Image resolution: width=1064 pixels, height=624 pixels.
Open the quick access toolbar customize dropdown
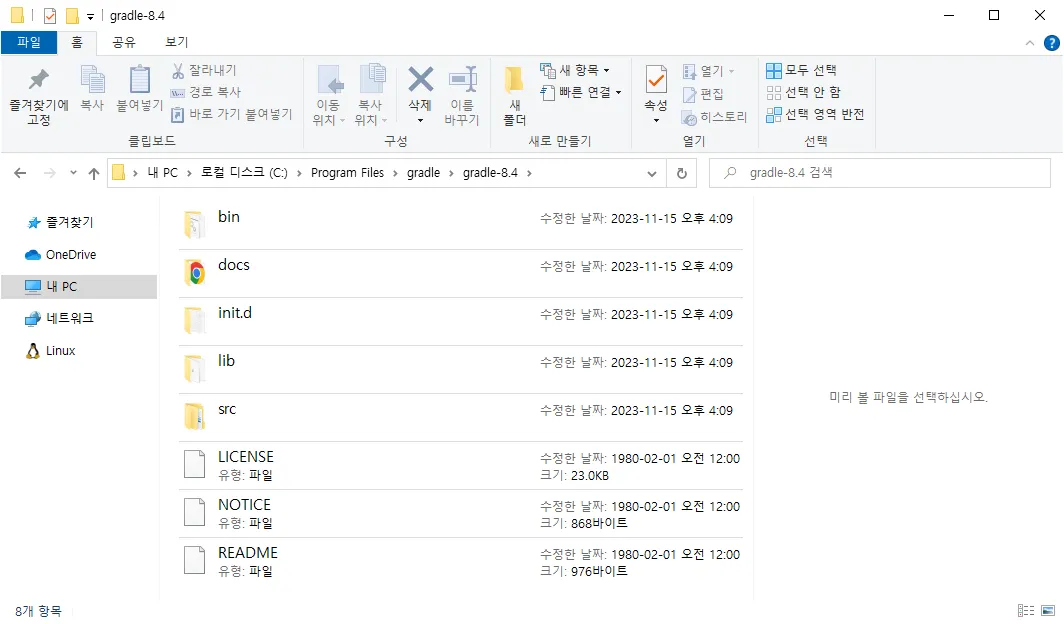pos(90,16)
